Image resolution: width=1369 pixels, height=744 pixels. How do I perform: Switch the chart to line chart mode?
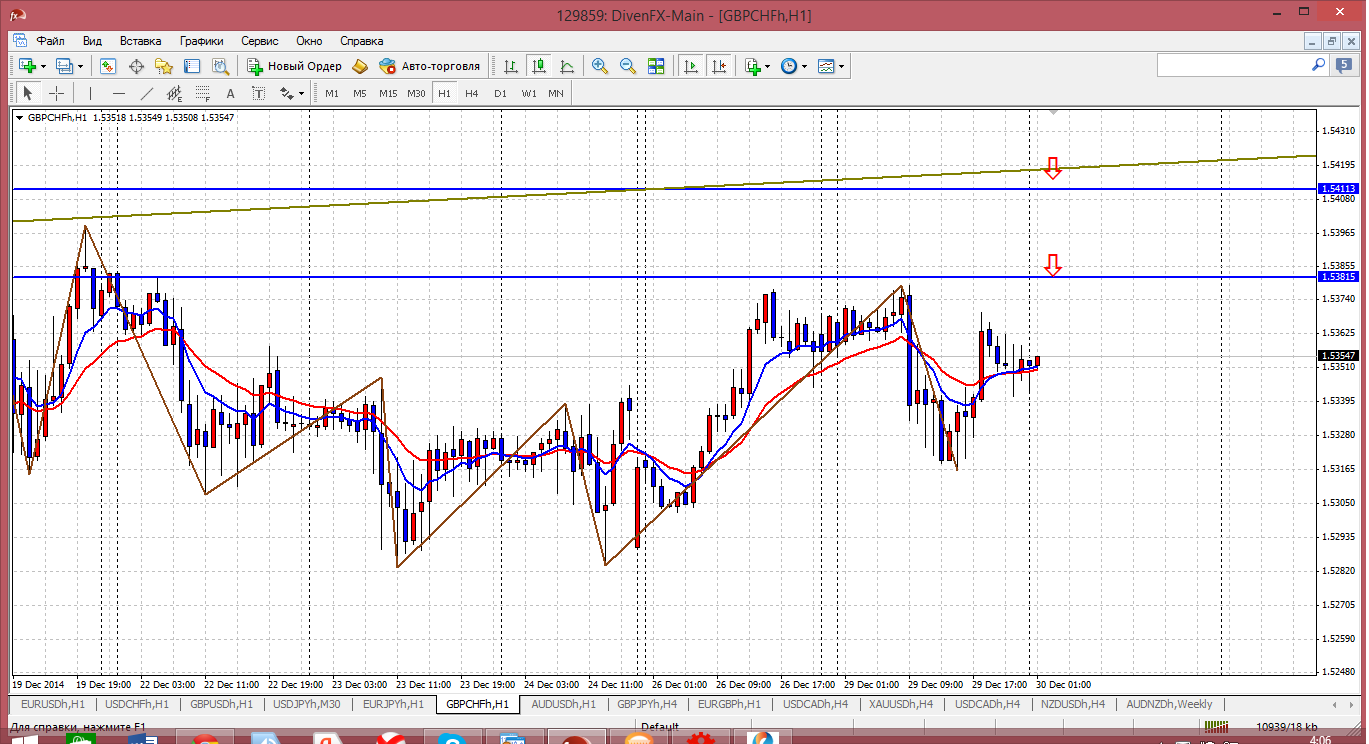coord(567,66)
